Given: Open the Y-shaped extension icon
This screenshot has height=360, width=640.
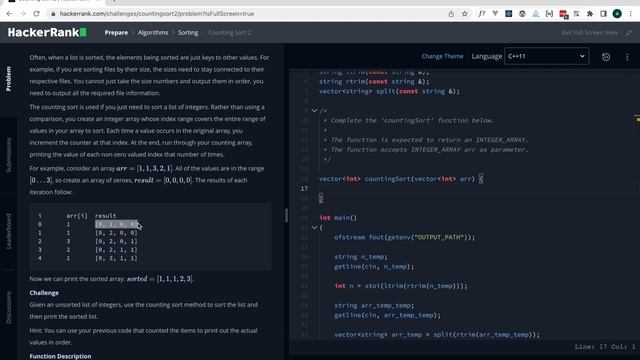Looking at the screenshot, I should (495, 14).
